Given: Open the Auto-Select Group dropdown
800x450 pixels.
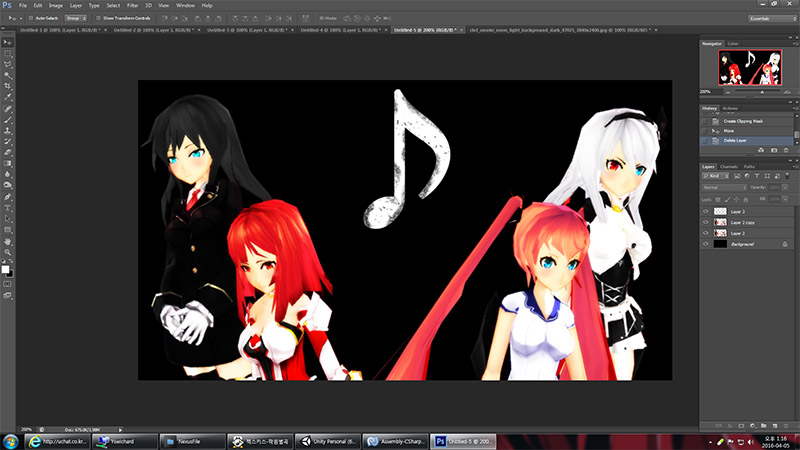Looking at the screenshot, I should [76, 18].
